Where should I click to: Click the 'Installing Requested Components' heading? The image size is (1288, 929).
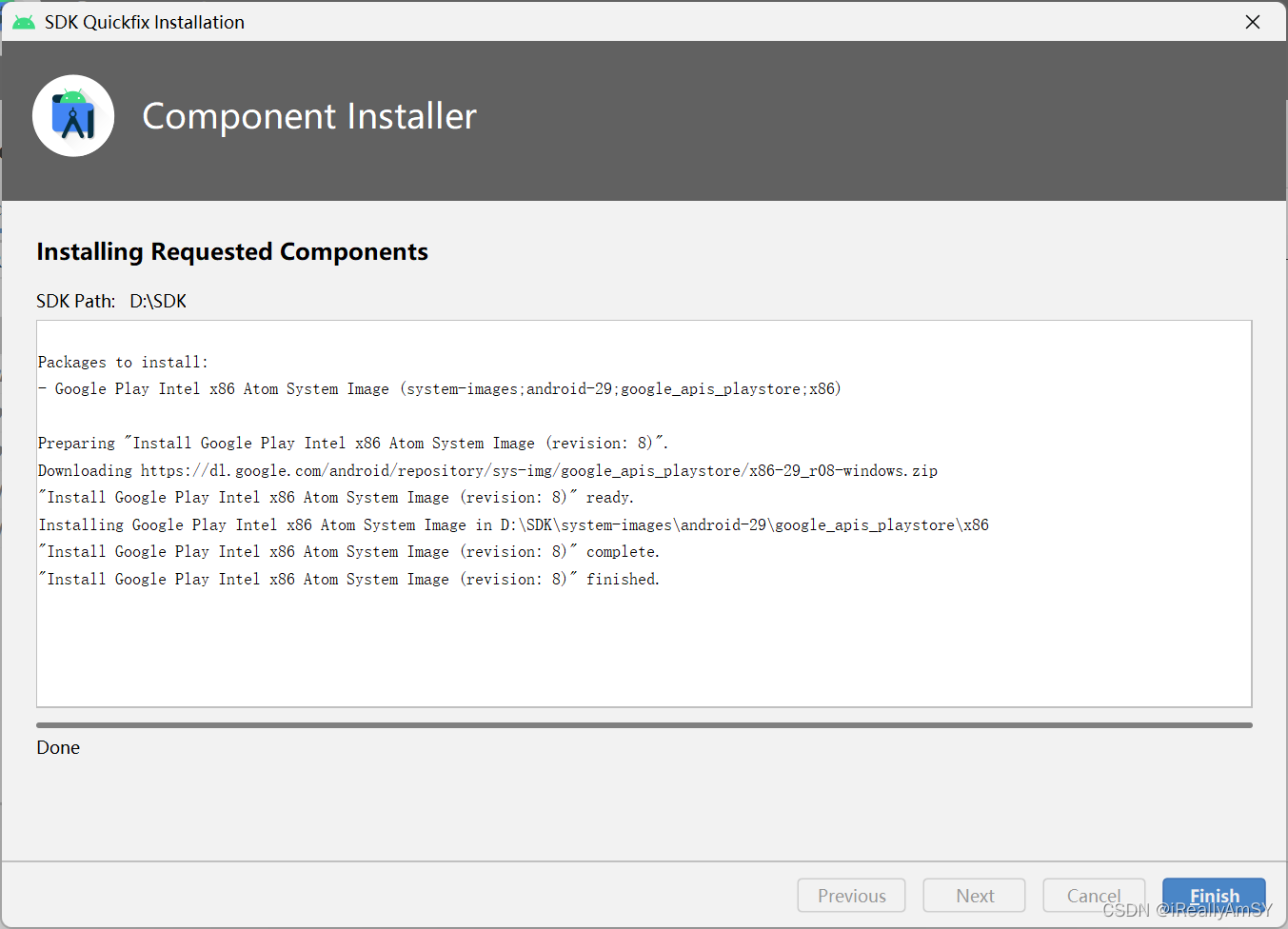(232, 251)
